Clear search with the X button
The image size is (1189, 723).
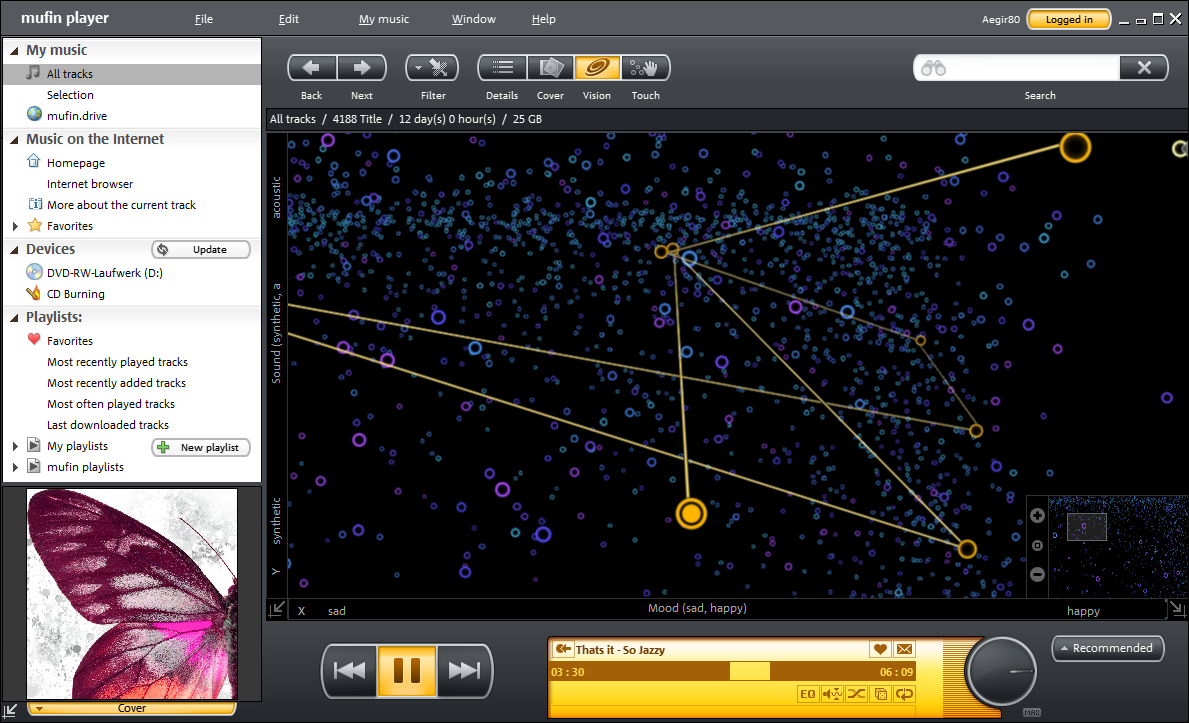1144,68
